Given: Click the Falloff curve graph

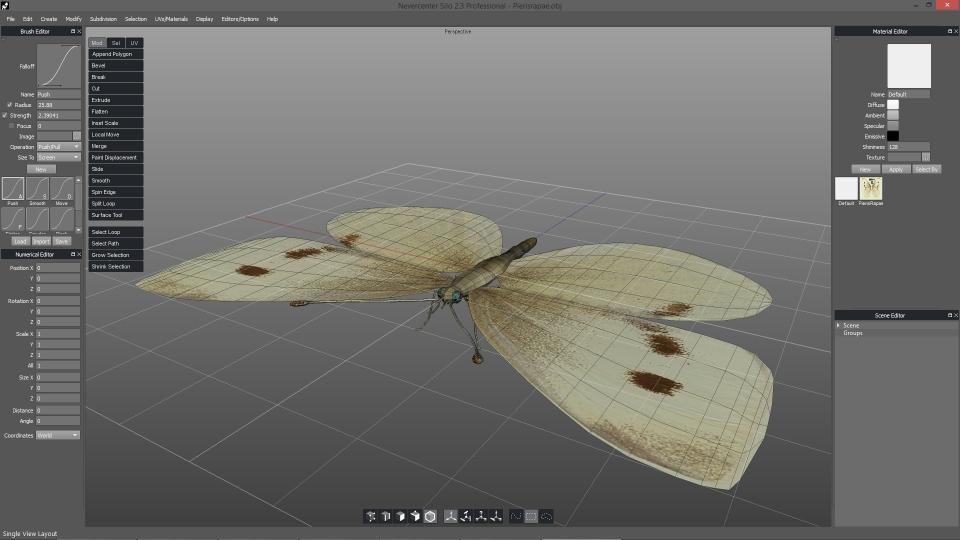Looking at the screenshot, I should 59,66.
